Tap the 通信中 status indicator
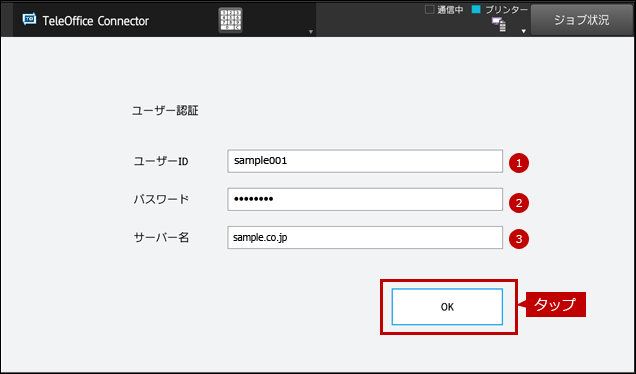Viewport: 636px width, 374px height. click(x=444, y=10)
